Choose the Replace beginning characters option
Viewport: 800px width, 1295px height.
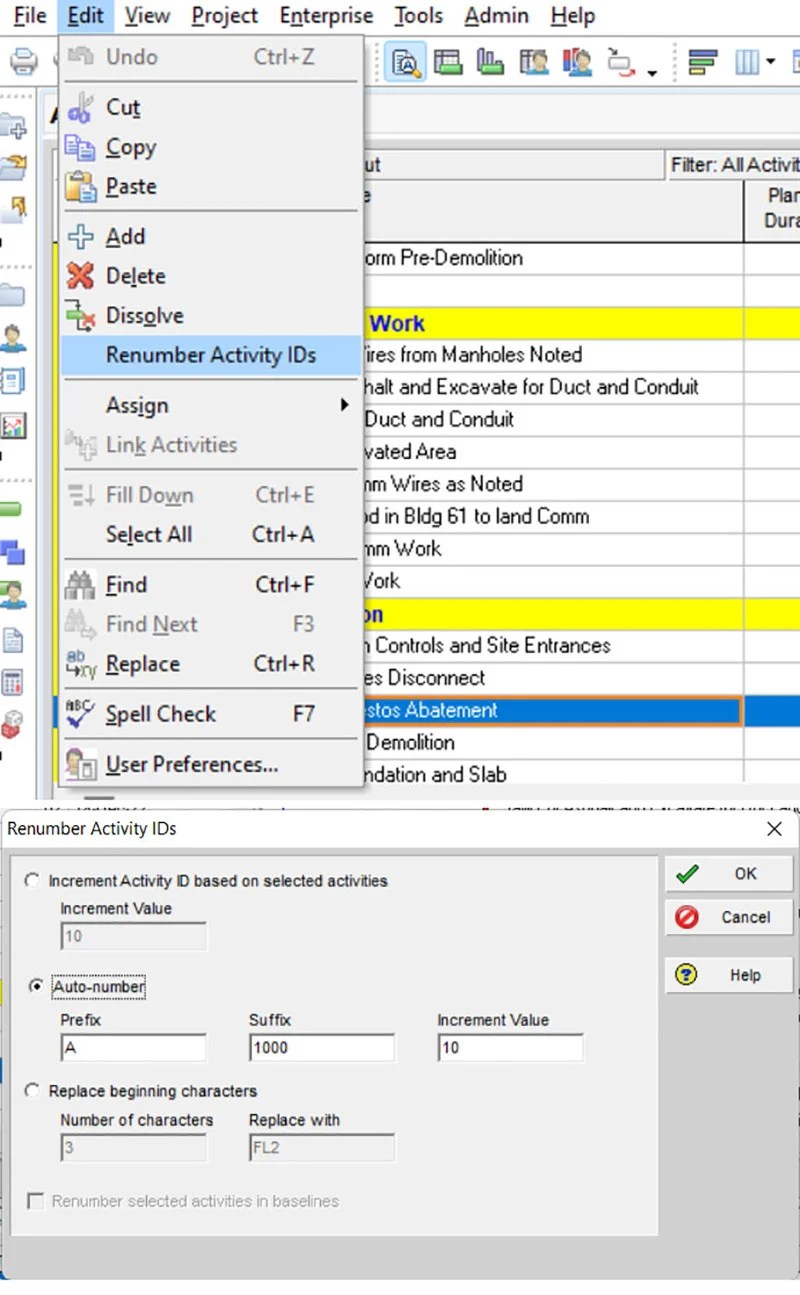[32, 1091]
